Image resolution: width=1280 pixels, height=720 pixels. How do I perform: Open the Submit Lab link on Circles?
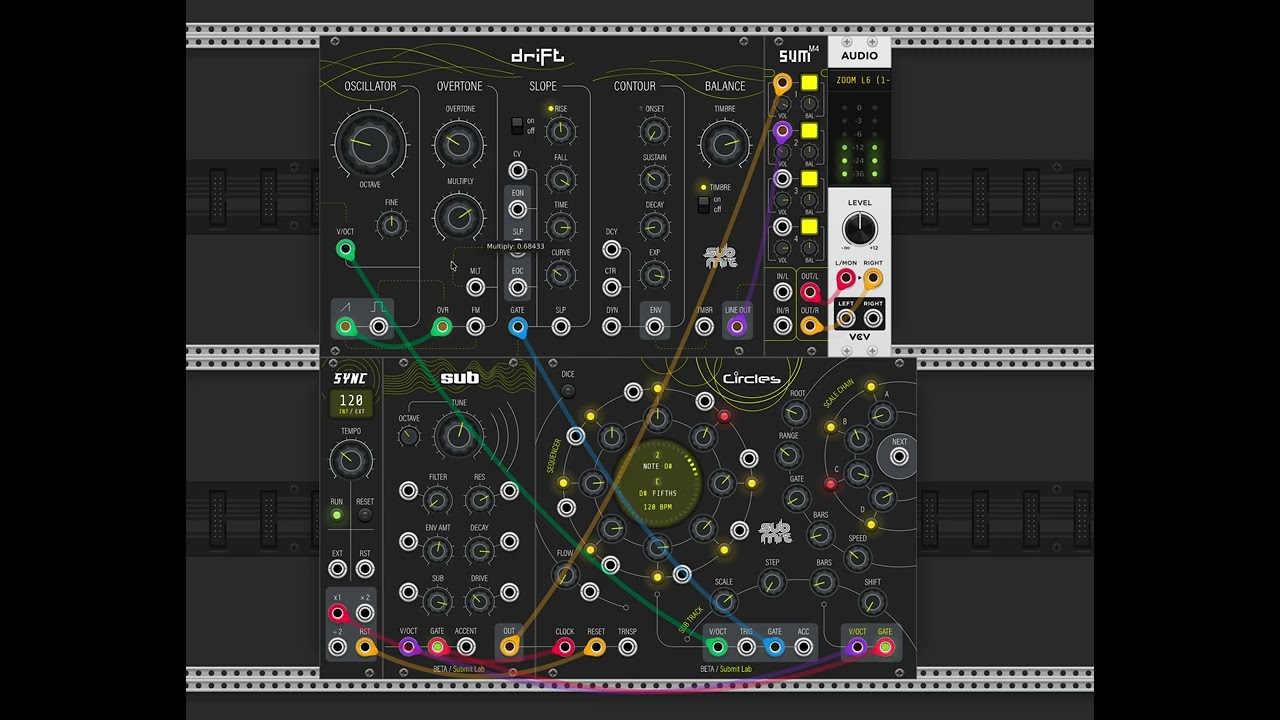coord(735,669)
